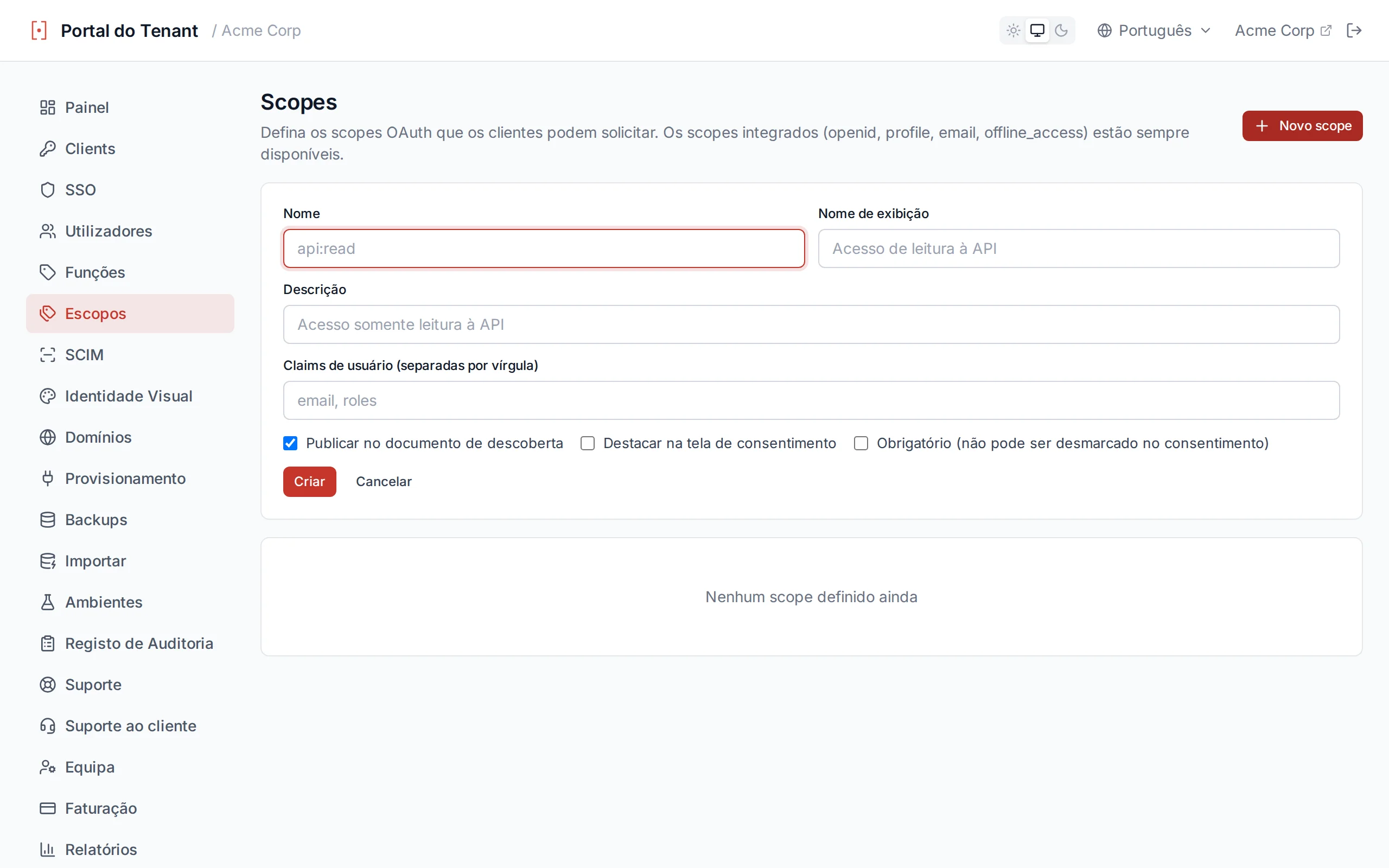This screenshot has width=1389, height=868.
Task: Go to Clients section
Action: [x=130, y=149]
